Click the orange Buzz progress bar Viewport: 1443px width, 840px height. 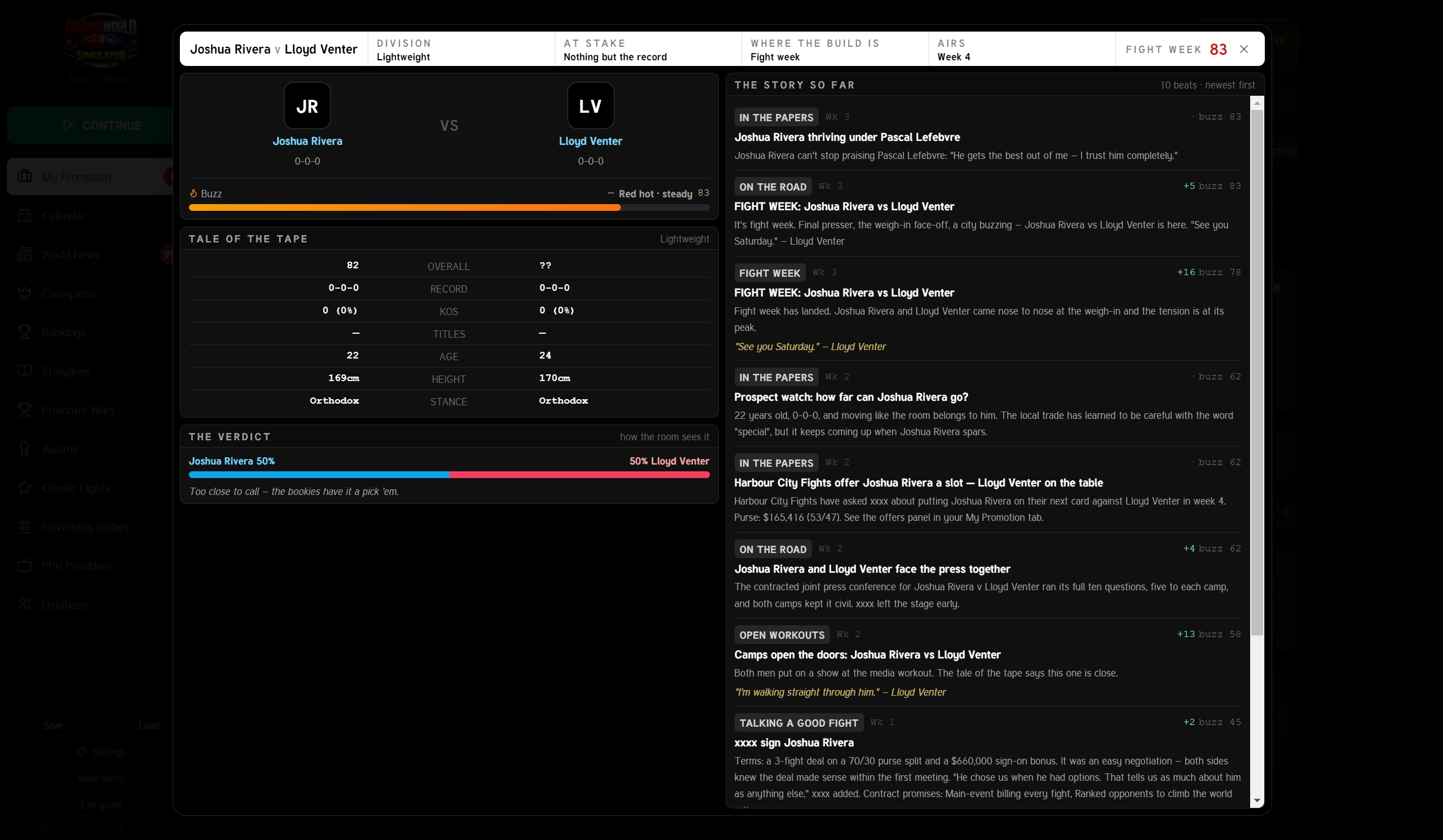pos(404,208)
